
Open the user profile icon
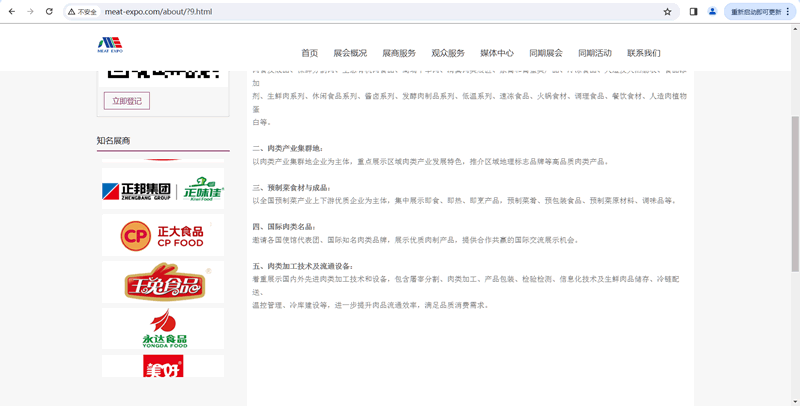pyautogui.click(x=712, y=12)
